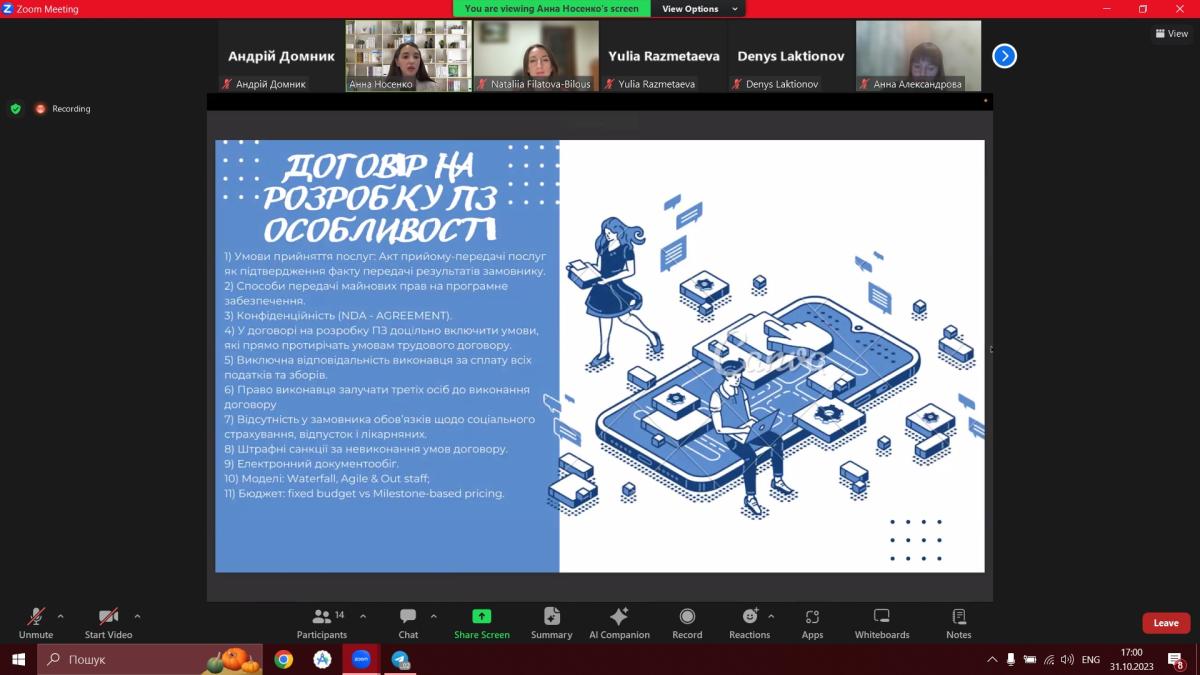This screenshot has height=675, width=1200.
Task: Click slide line "8) Штрафні санкції"
Action: click(x=366, y=449)
